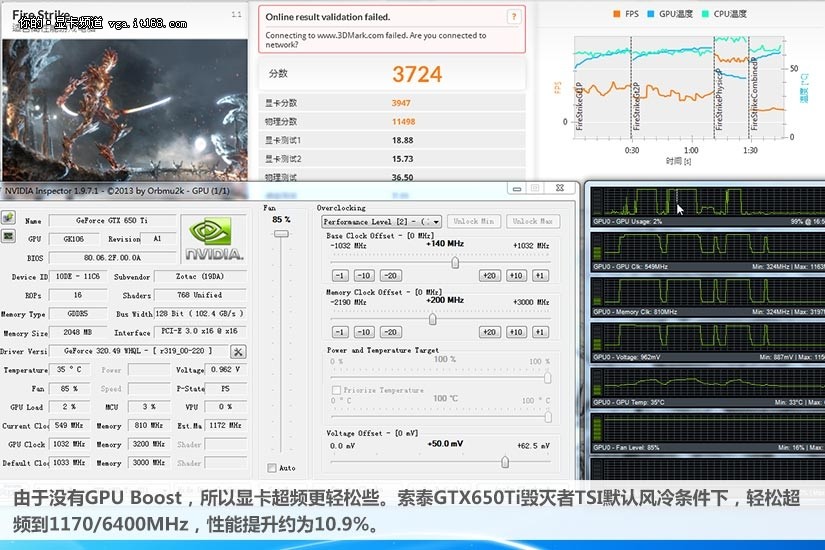Click +1 under Memory Clock Offset
The height and width of the screenshot is (550, 825).
point(540,332)
